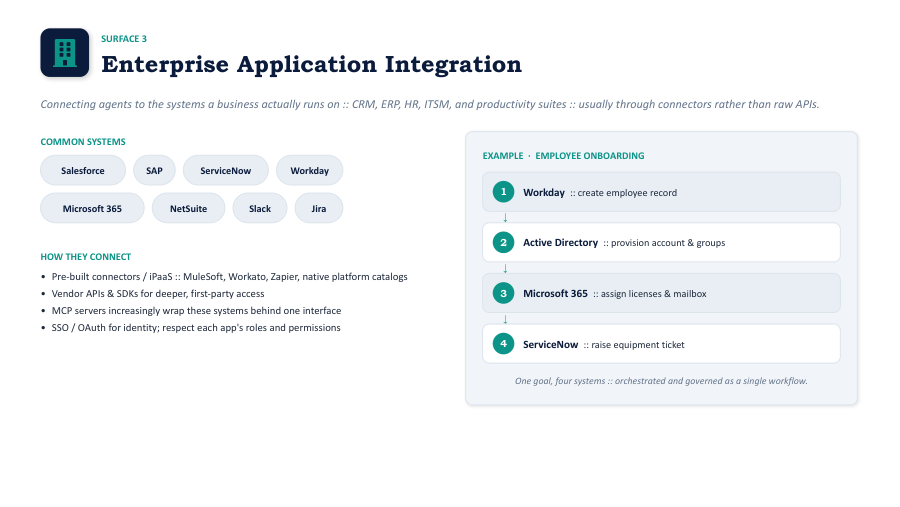Click the Slack chip
The height and width of the screenshot is (507, 900).
(x=260, y=208)
